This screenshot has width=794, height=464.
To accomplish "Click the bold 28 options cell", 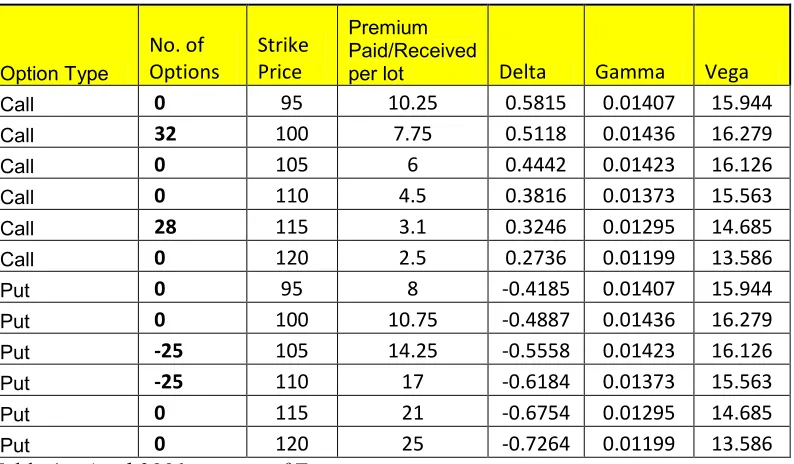I will (192, 226).
